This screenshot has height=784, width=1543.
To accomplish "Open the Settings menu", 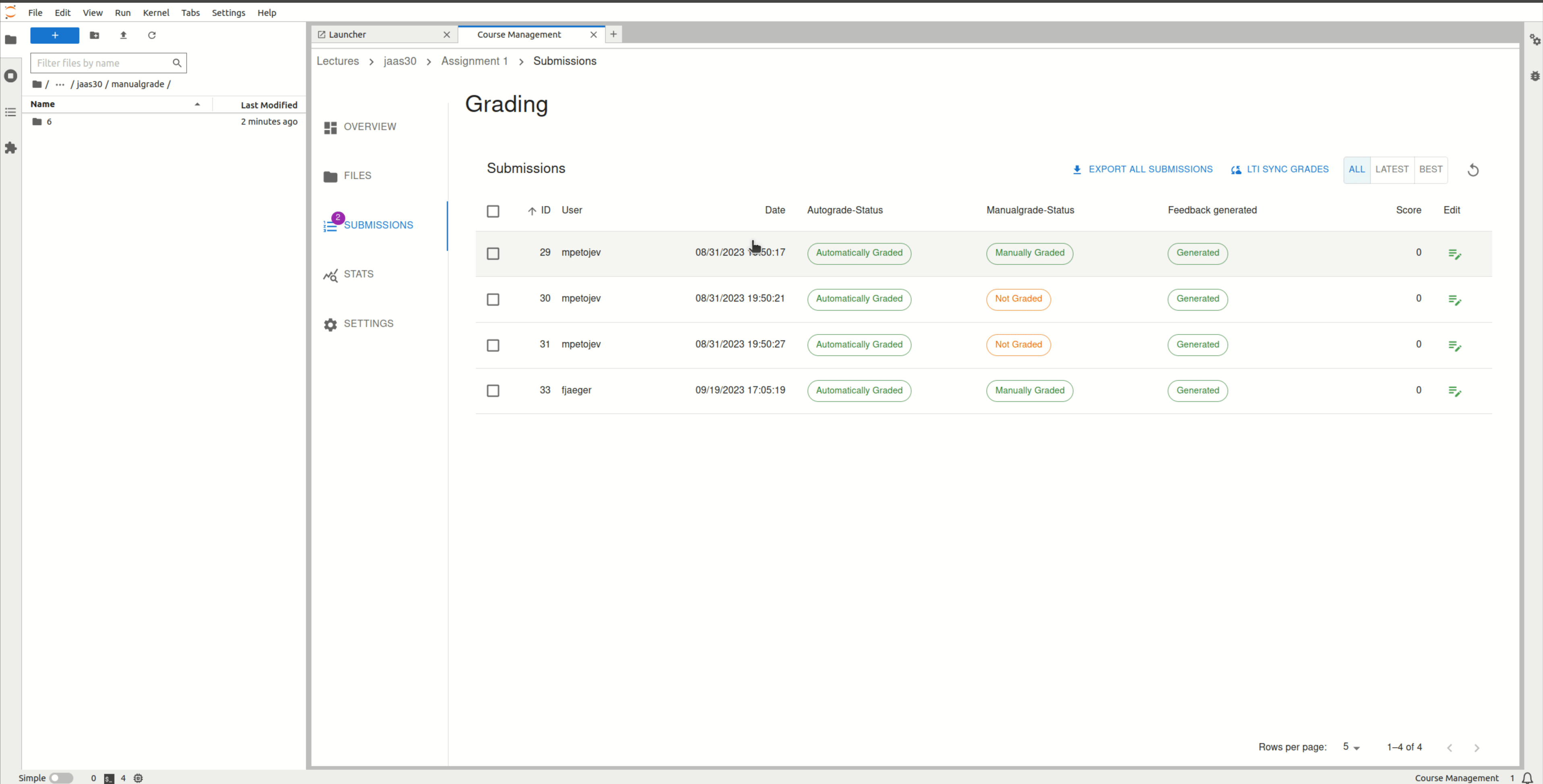I will click(228, 12).
